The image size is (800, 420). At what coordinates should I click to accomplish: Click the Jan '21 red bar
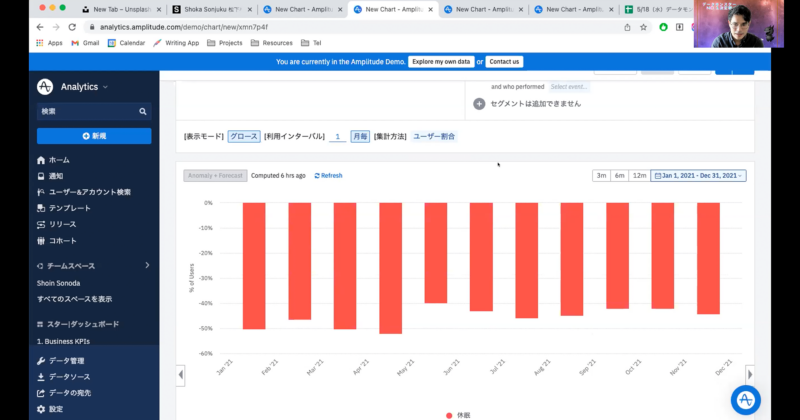[x=254, y=266]
